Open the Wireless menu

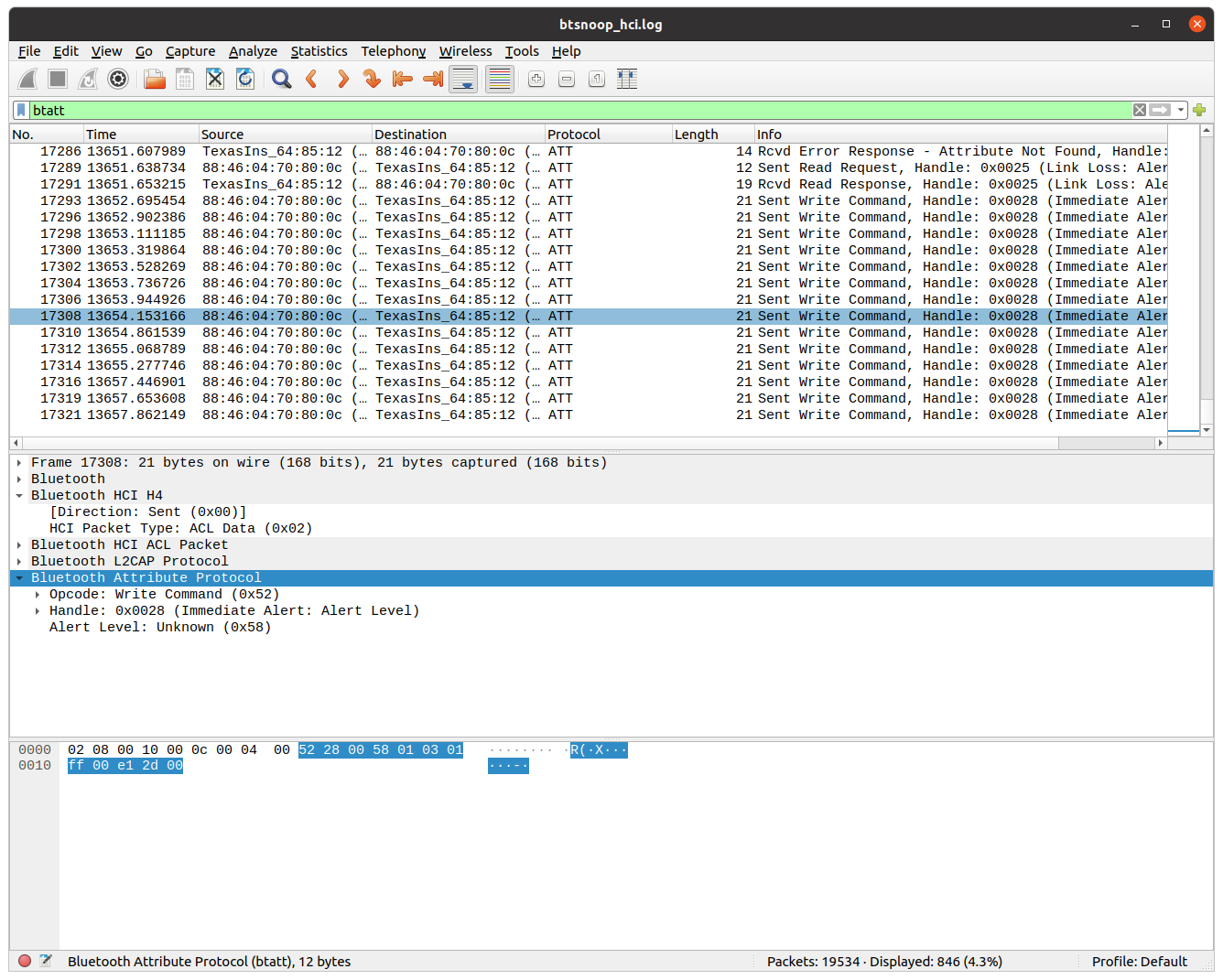(465, 51)
